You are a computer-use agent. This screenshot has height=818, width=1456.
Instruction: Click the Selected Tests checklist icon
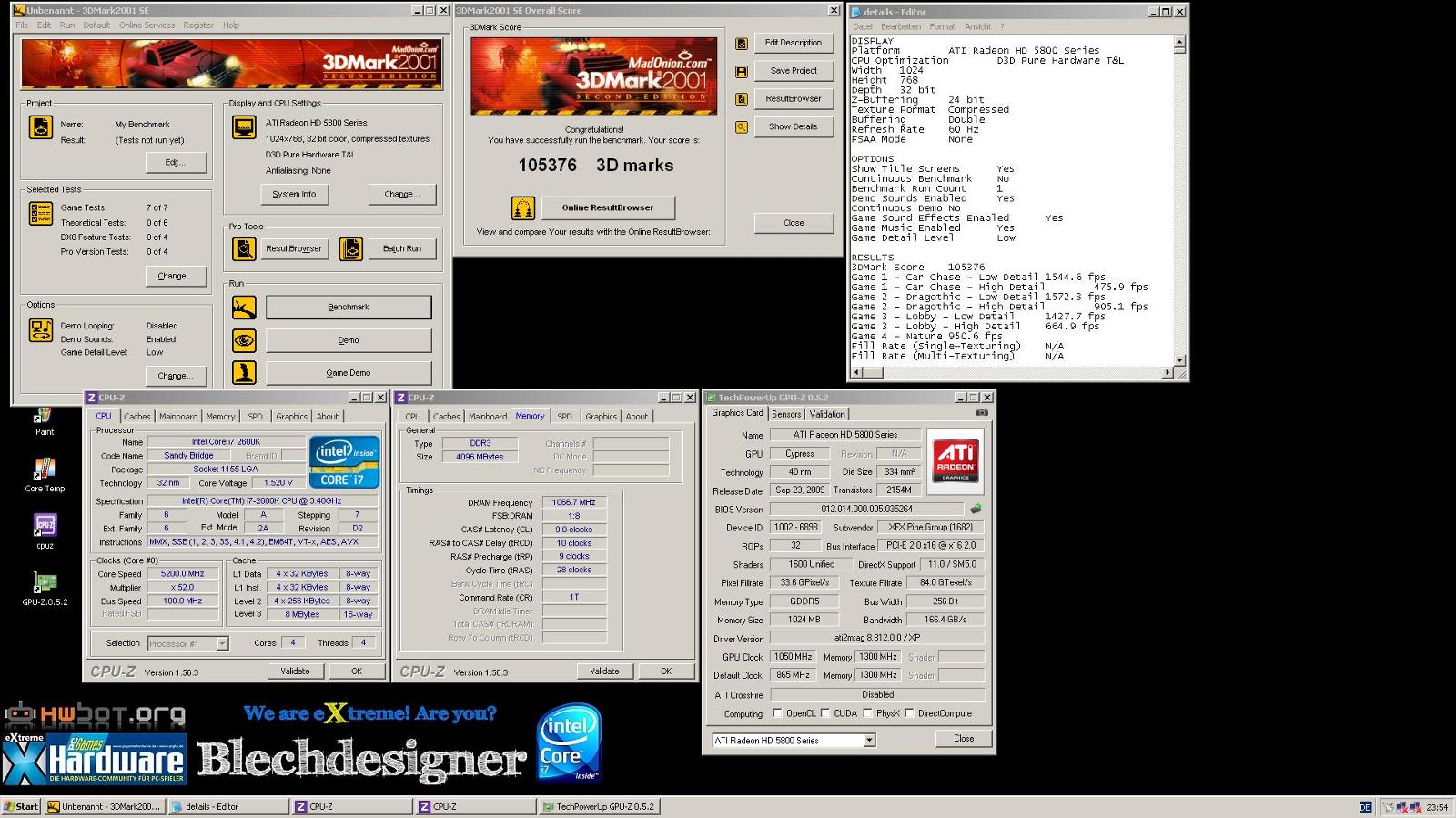pyautogui.click(x=41, y=214)
